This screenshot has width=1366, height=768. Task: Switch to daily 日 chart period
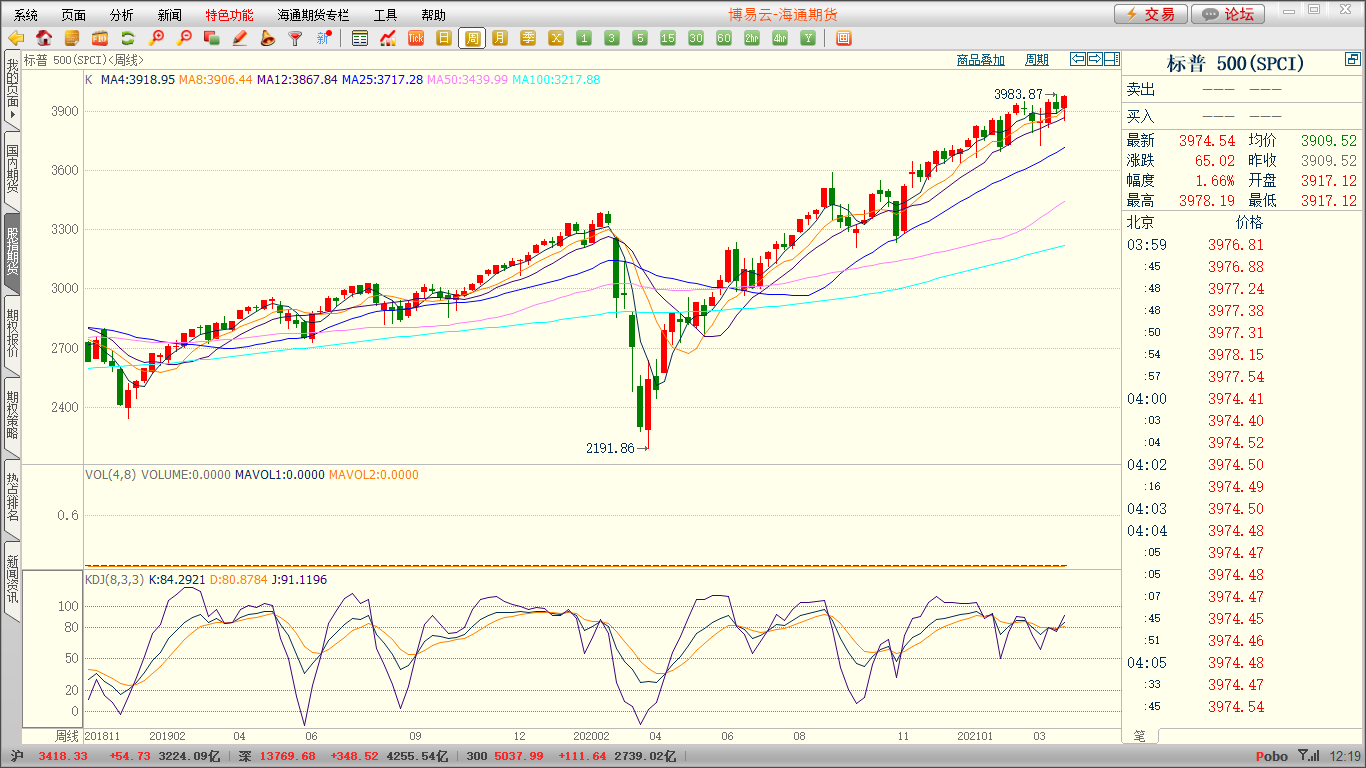point(444,38)
